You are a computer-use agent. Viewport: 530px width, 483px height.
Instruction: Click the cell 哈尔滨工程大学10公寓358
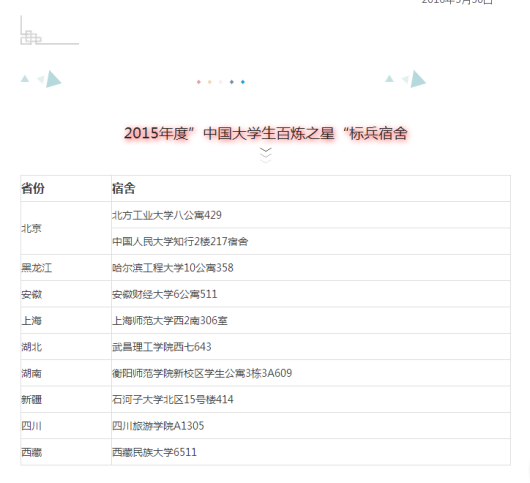[311, 268]
